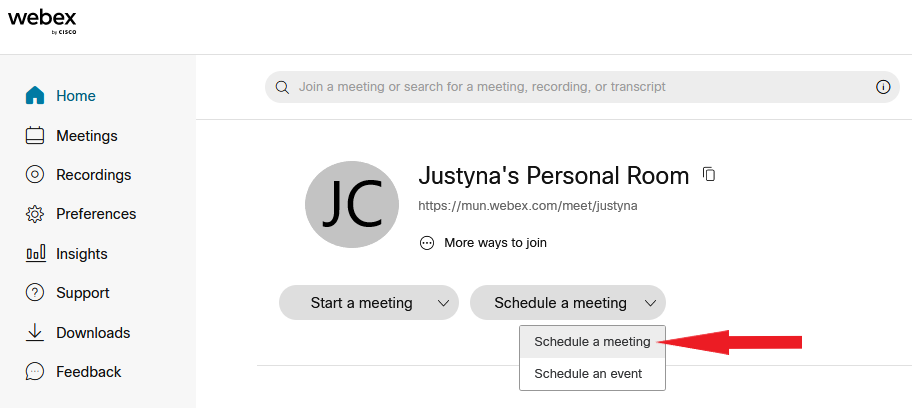
Task: Open Preferences using the gear icon
Action: pyautogui.click(x=35, y=214)
